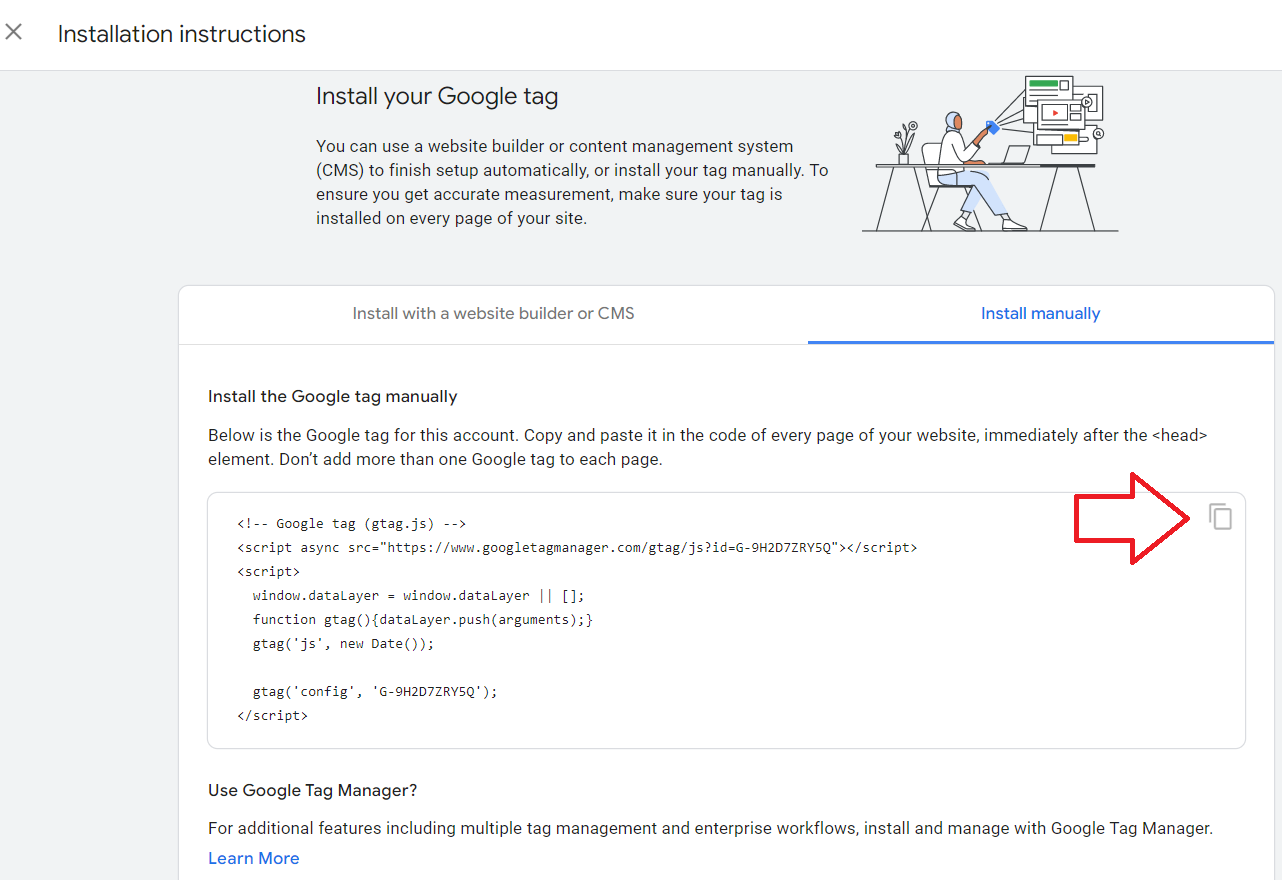Click the Install your Google tag heading
Image resolution: width=1282 pixels, height=880 pixels.
(437, 97)
